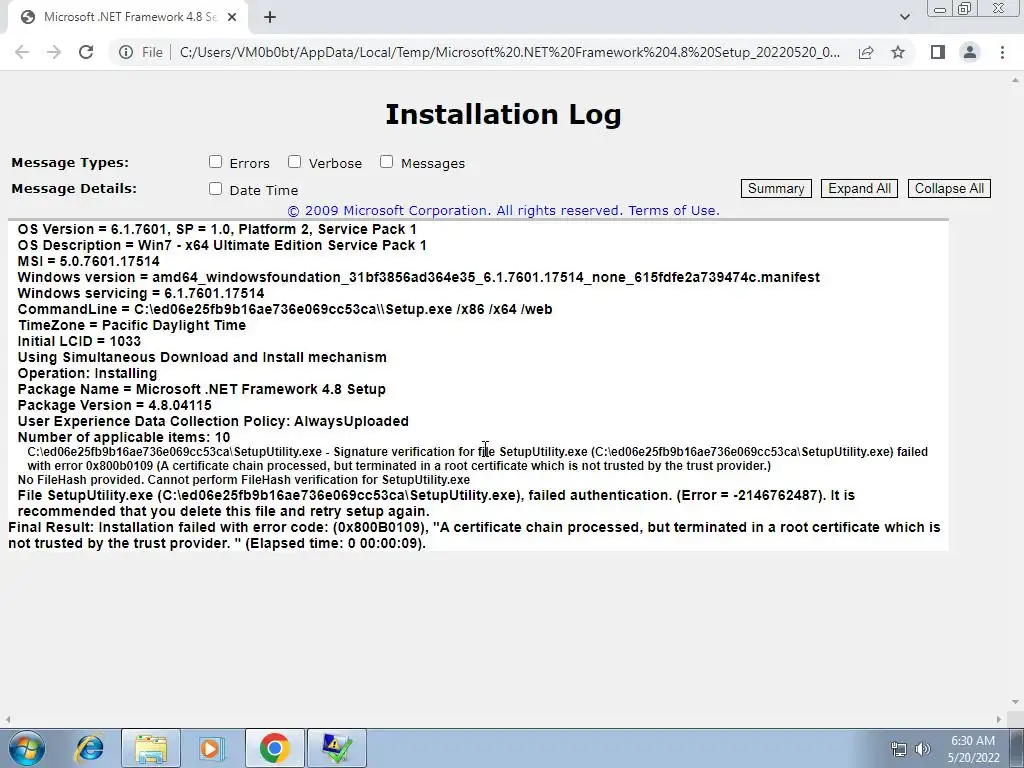Open the Windows Start orb
Viewport: 1024px width, 768px height.
(x=27, y=748)
